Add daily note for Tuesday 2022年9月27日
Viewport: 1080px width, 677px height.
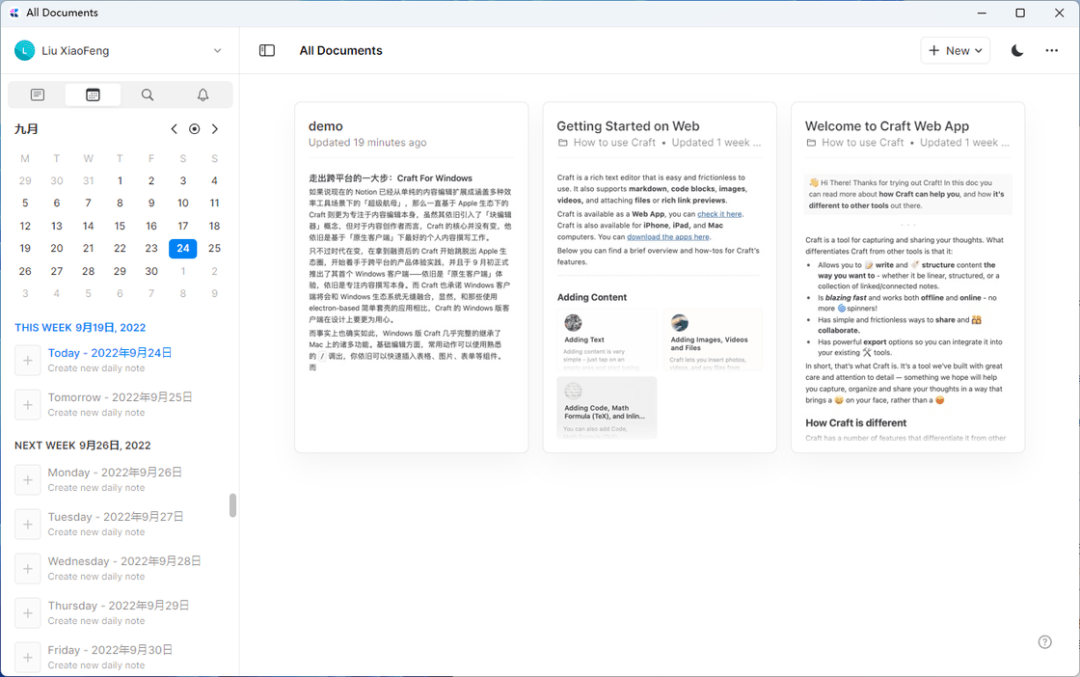(x=28, y=524)
